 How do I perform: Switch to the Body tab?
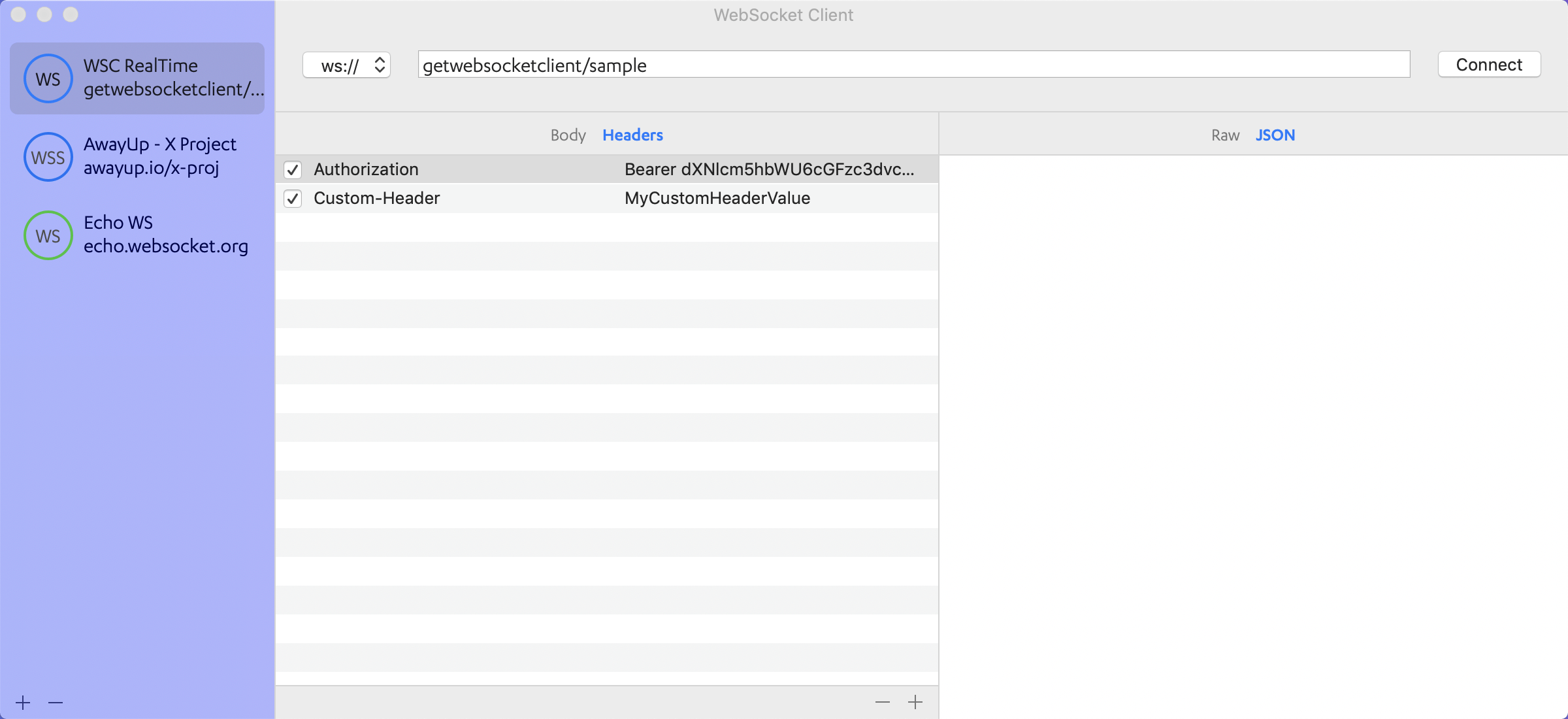coord(567,135)
